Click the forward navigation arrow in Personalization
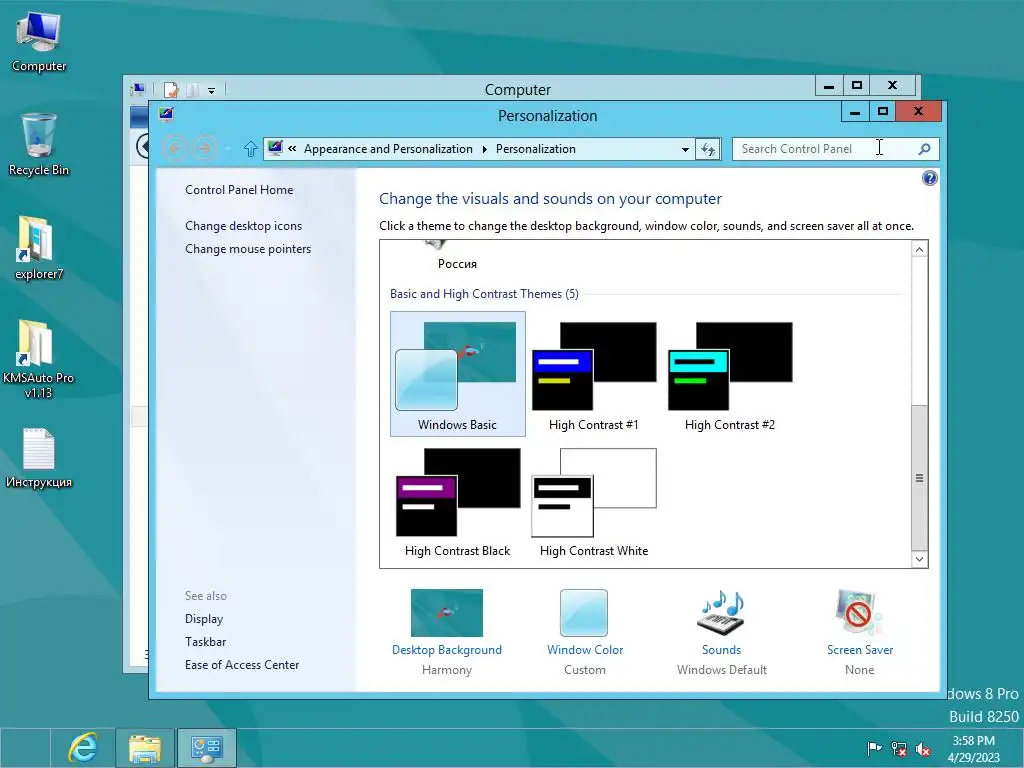This screenshot has width=1024, height=768. (x=205, y=148)
